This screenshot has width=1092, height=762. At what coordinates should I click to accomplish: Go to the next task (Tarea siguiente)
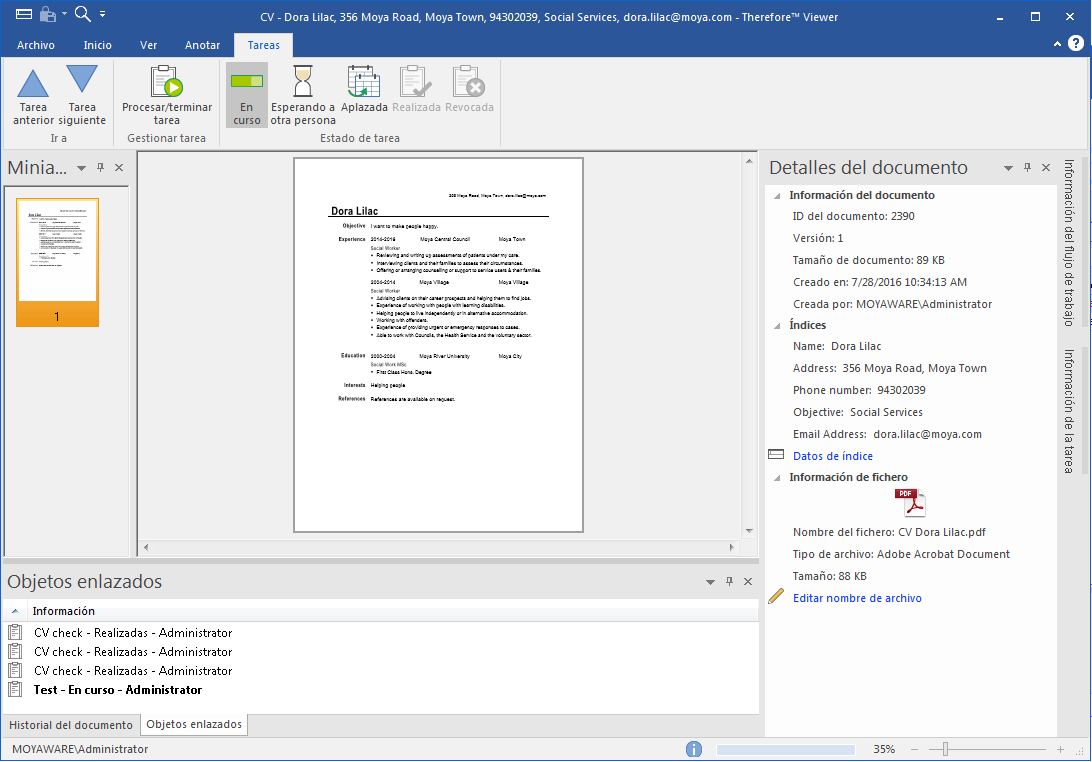pos(82,96)
